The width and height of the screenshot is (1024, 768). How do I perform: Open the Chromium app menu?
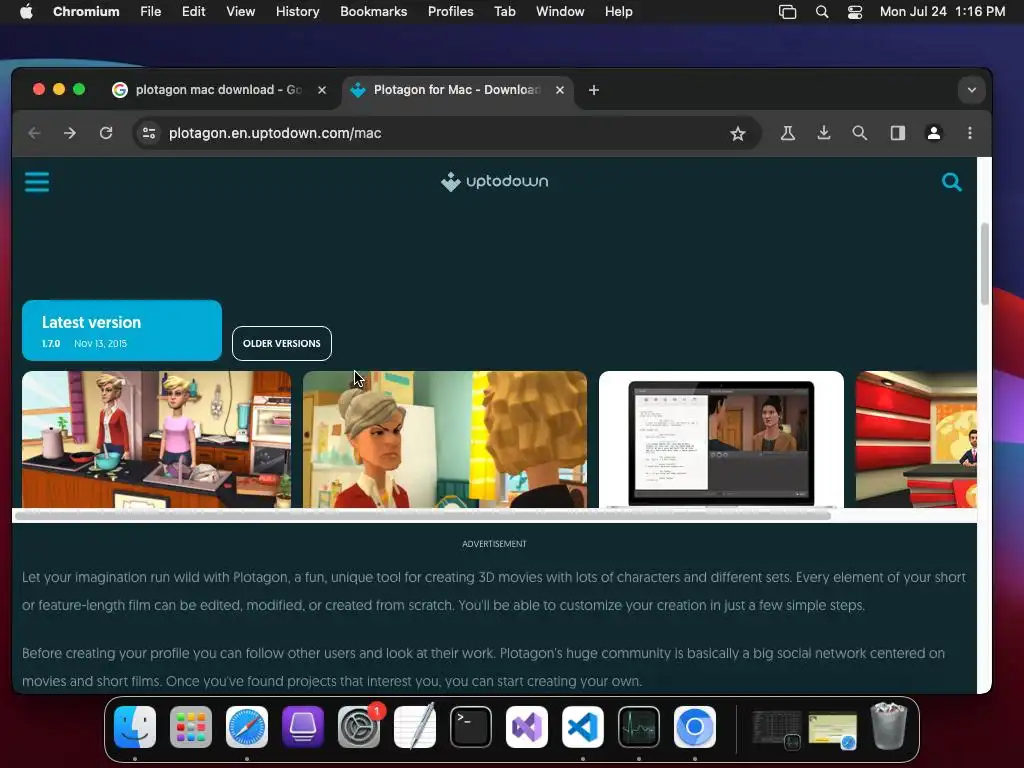coord(86,12)
